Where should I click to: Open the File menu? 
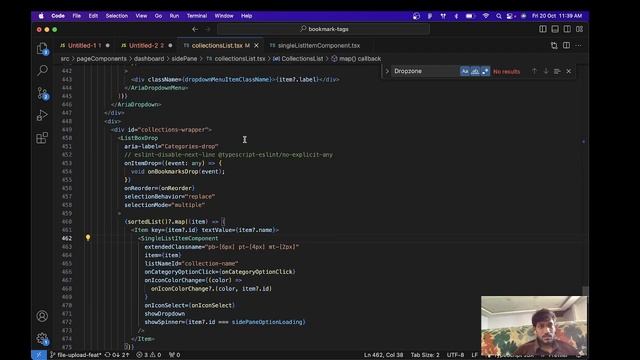tap(77, 16)
